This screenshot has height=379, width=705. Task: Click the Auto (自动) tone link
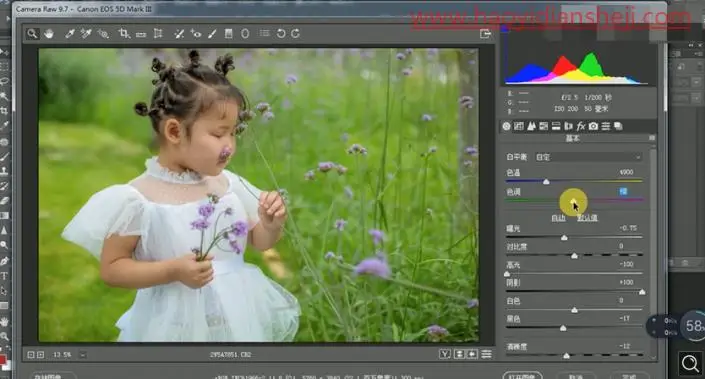tap(558, 218)
